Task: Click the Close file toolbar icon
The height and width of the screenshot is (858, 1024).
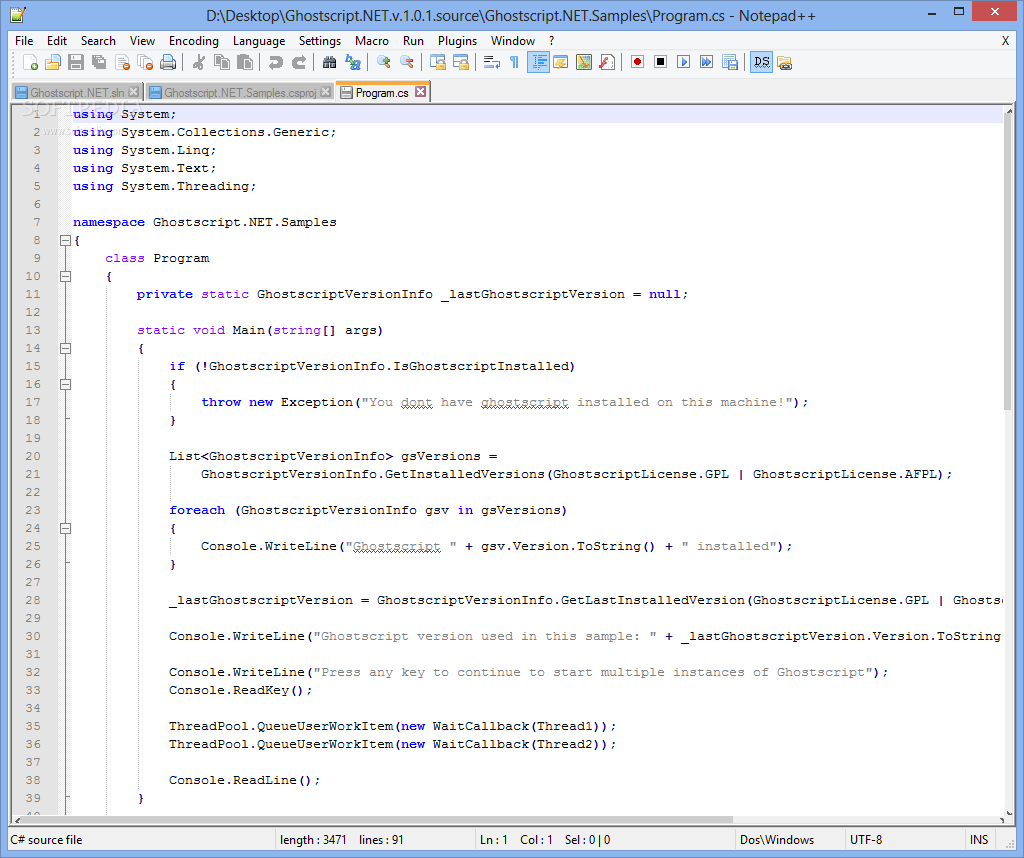Action: click(x=122, y=63)
